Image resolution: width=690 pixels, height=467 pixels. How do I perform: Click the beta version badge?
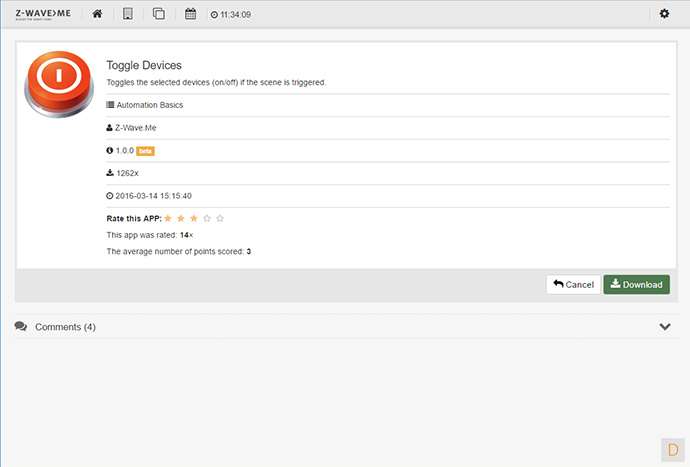point(145,151)
